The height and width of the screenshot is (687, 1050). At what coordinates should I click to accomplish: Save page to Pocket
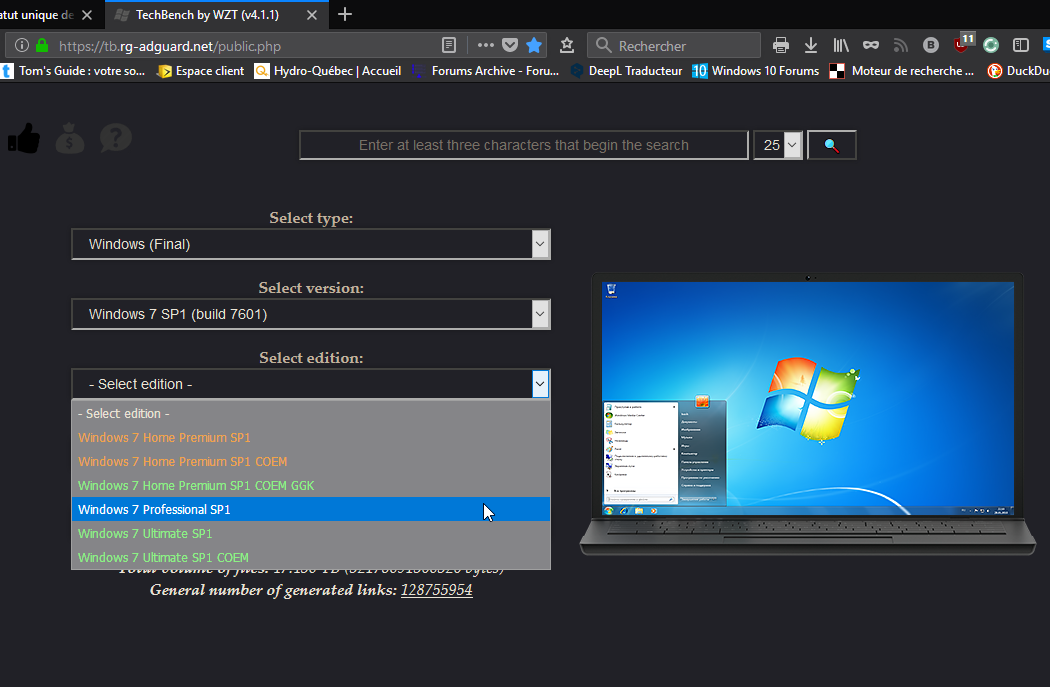pyautogui.click(x=510, y=46)
